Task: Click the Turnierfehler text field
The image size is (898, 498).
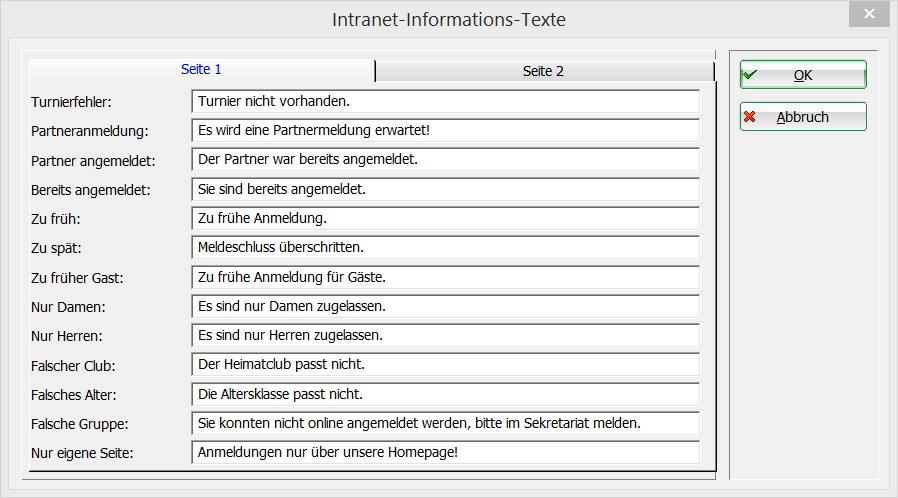Action: (445, 101)
